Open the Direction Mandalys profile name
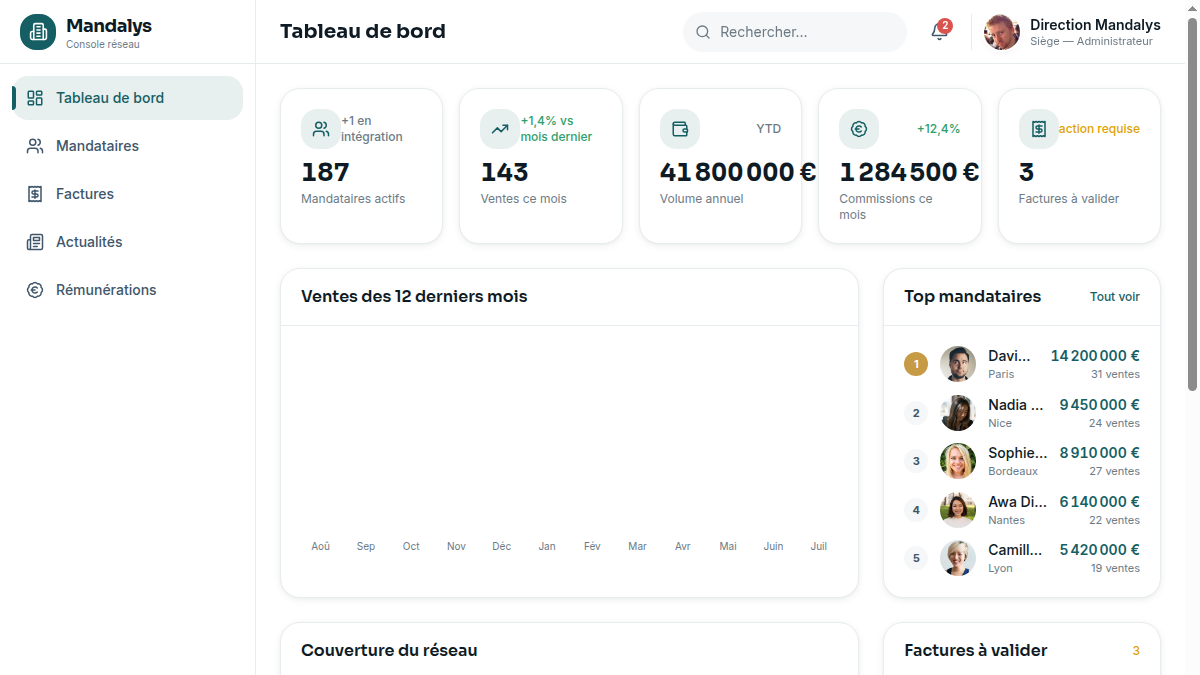1200x675 pixels. [1095, 25]
